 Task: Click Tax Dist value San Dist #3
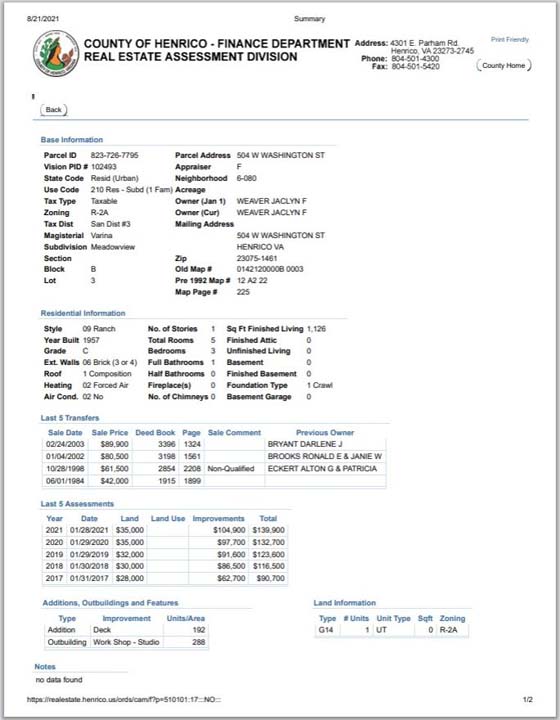click(x=111, y=224)
